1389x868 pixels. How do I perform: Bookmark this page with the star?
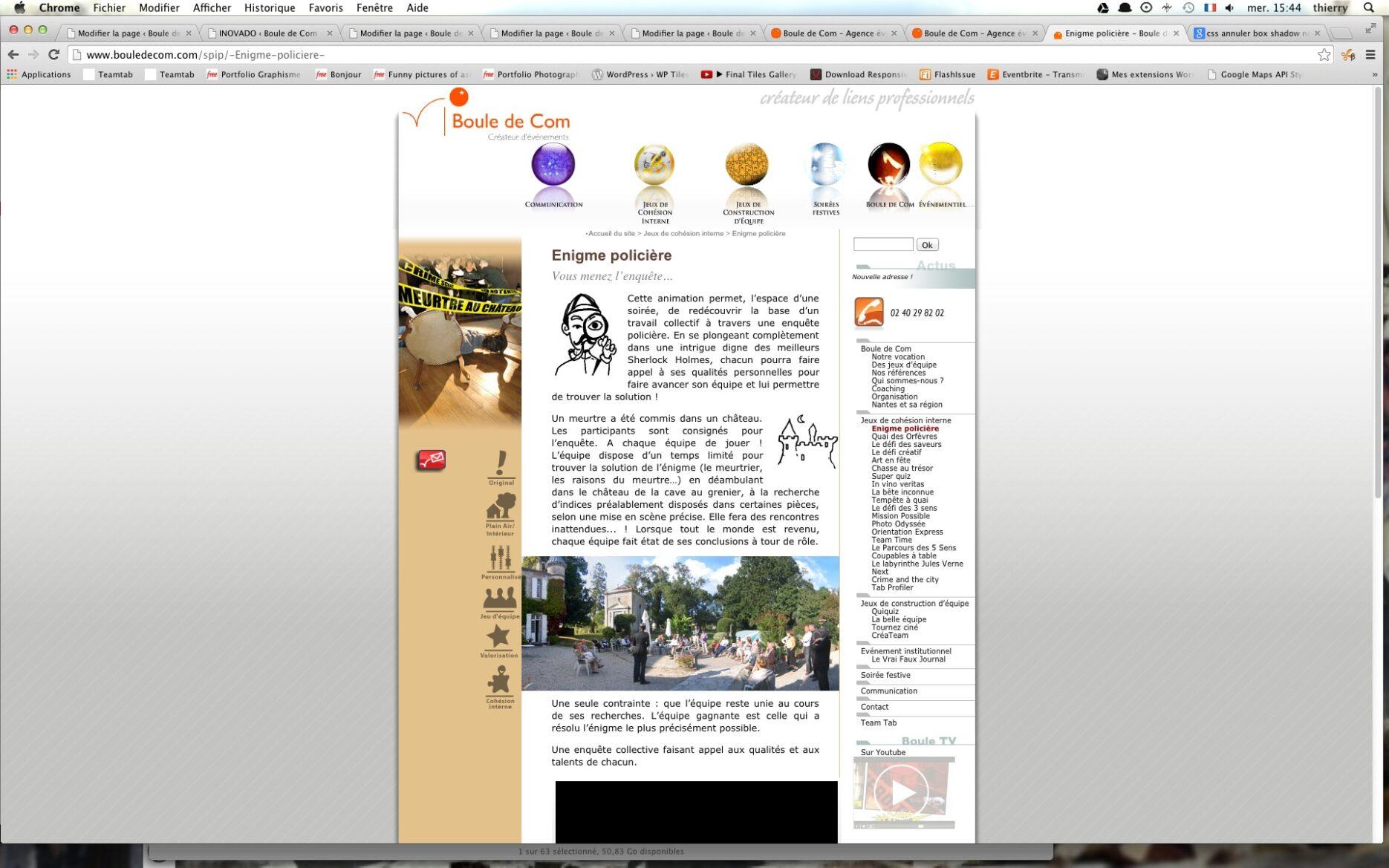point(1324,54)
